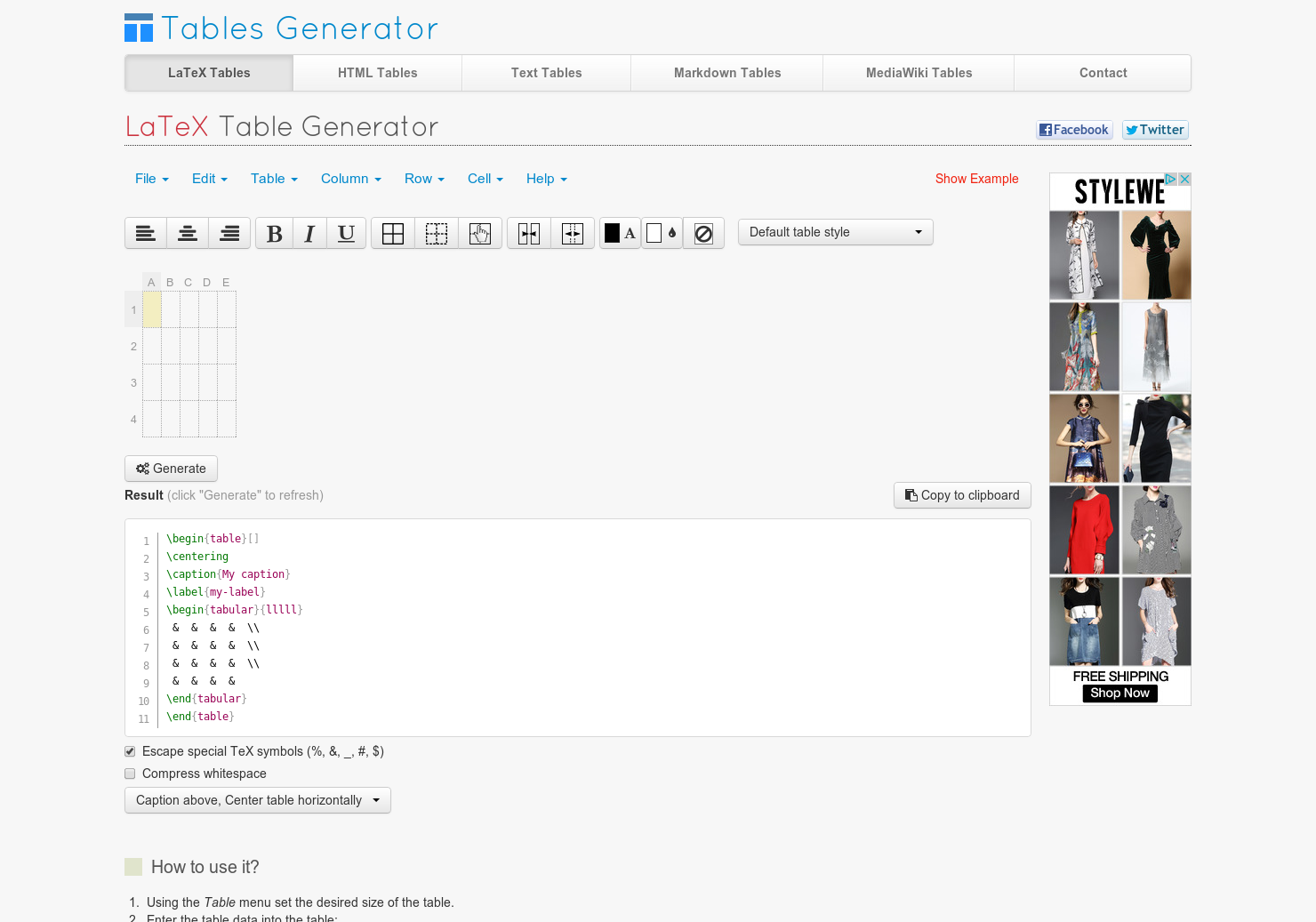Viewport: 1316px width, 922px height.
Task: Clear formatting with the no-symbol icon
Action: tap(703, 233)
